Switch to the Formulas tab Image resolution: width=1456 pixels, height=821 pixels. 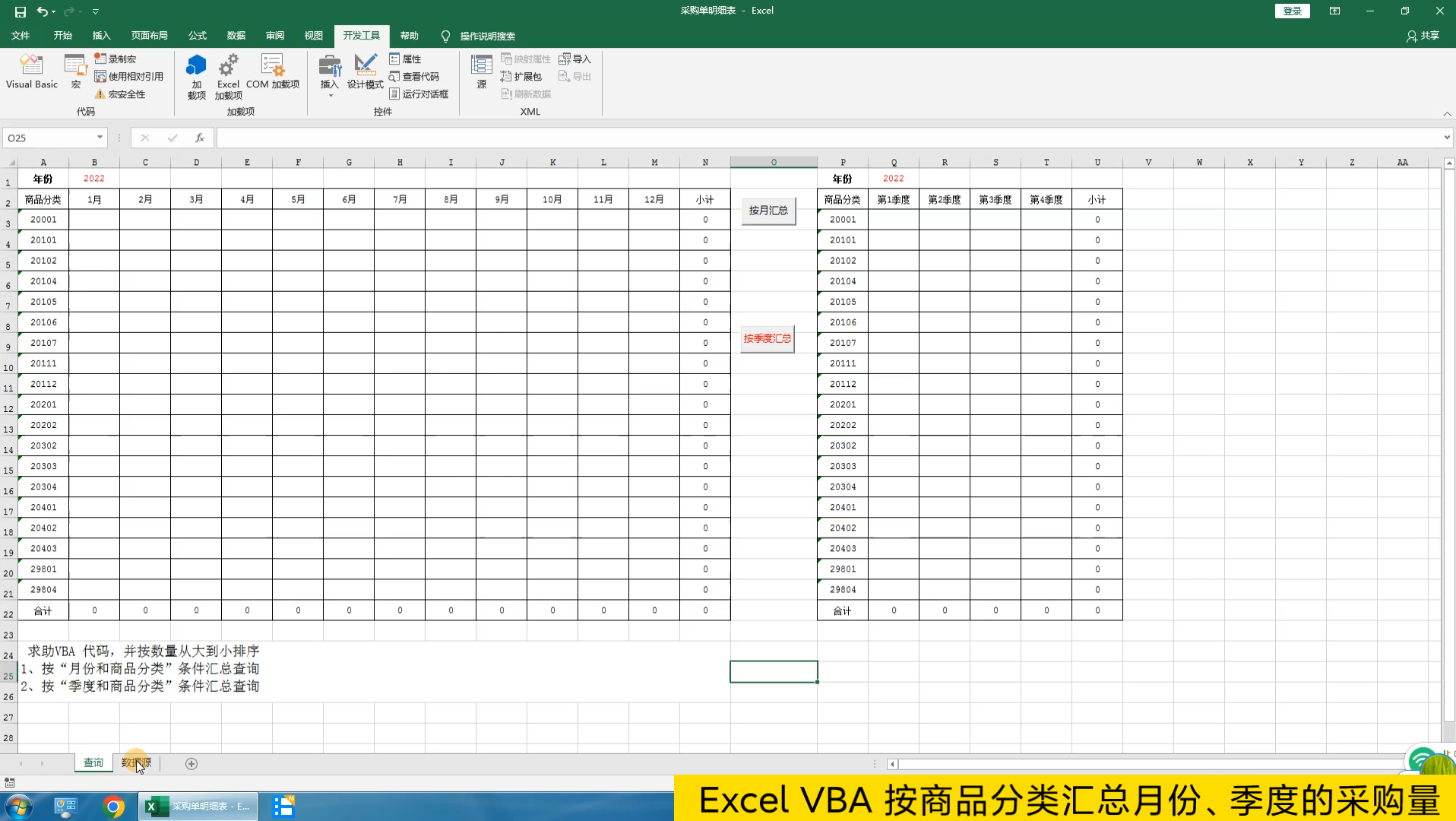198,36
